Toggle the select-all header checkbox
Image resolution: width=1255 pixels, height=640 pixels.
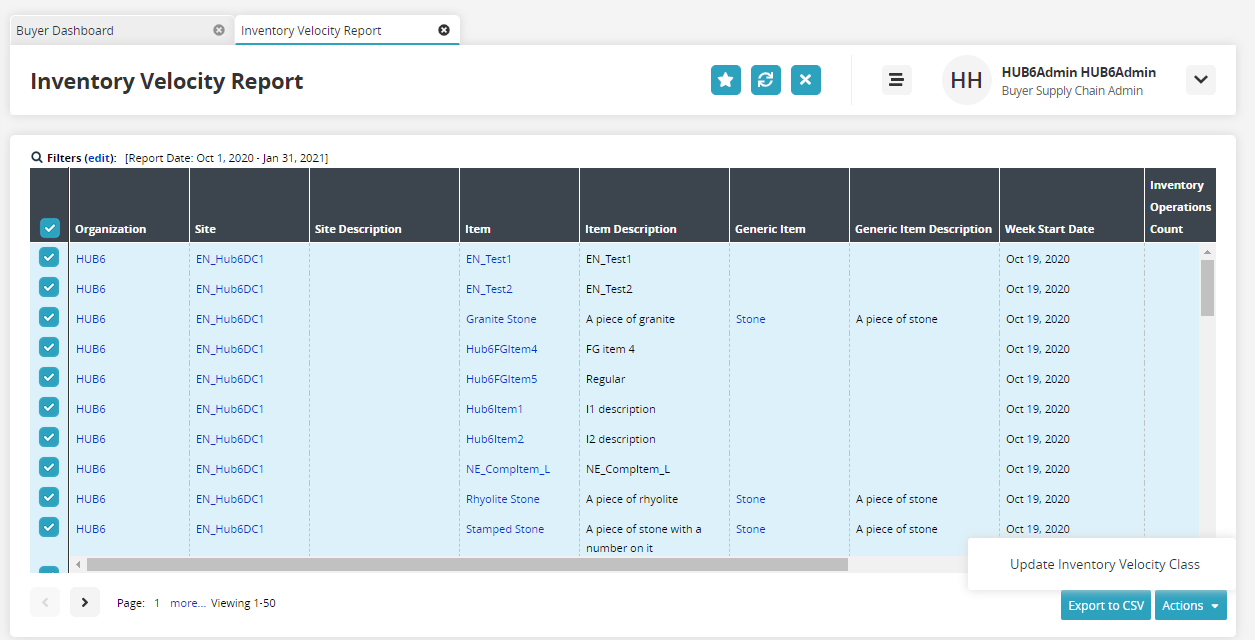click(50, 228)
